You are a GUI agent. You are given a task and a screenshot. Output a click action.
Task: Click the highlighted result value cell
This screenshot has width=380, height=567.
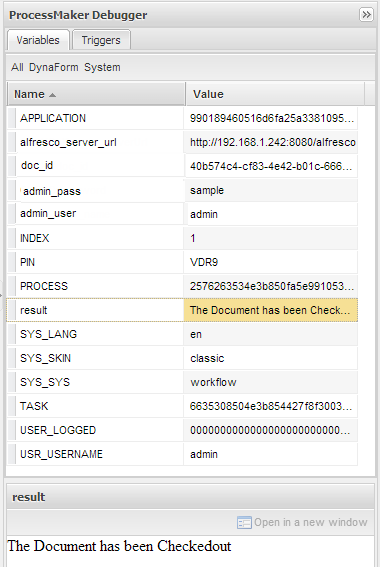[270, 310]
